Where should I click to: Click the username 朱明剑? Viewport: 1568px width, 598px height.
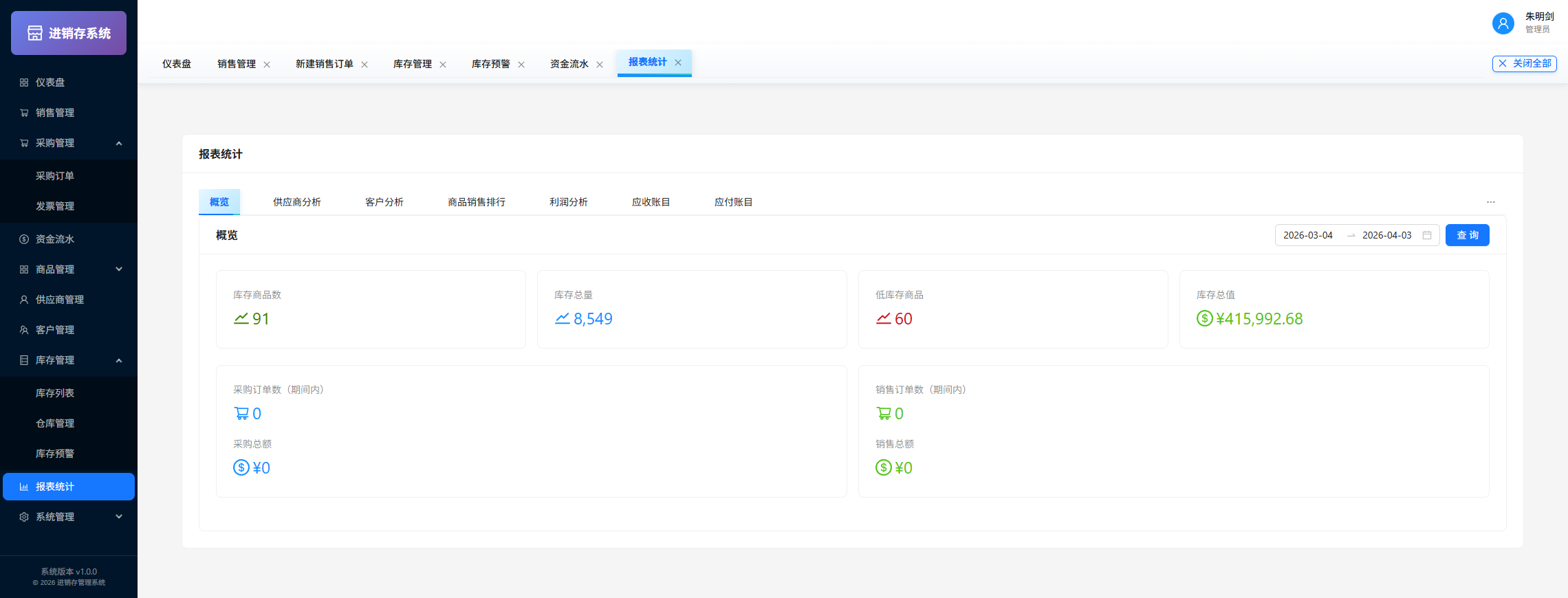(1539, 16)
